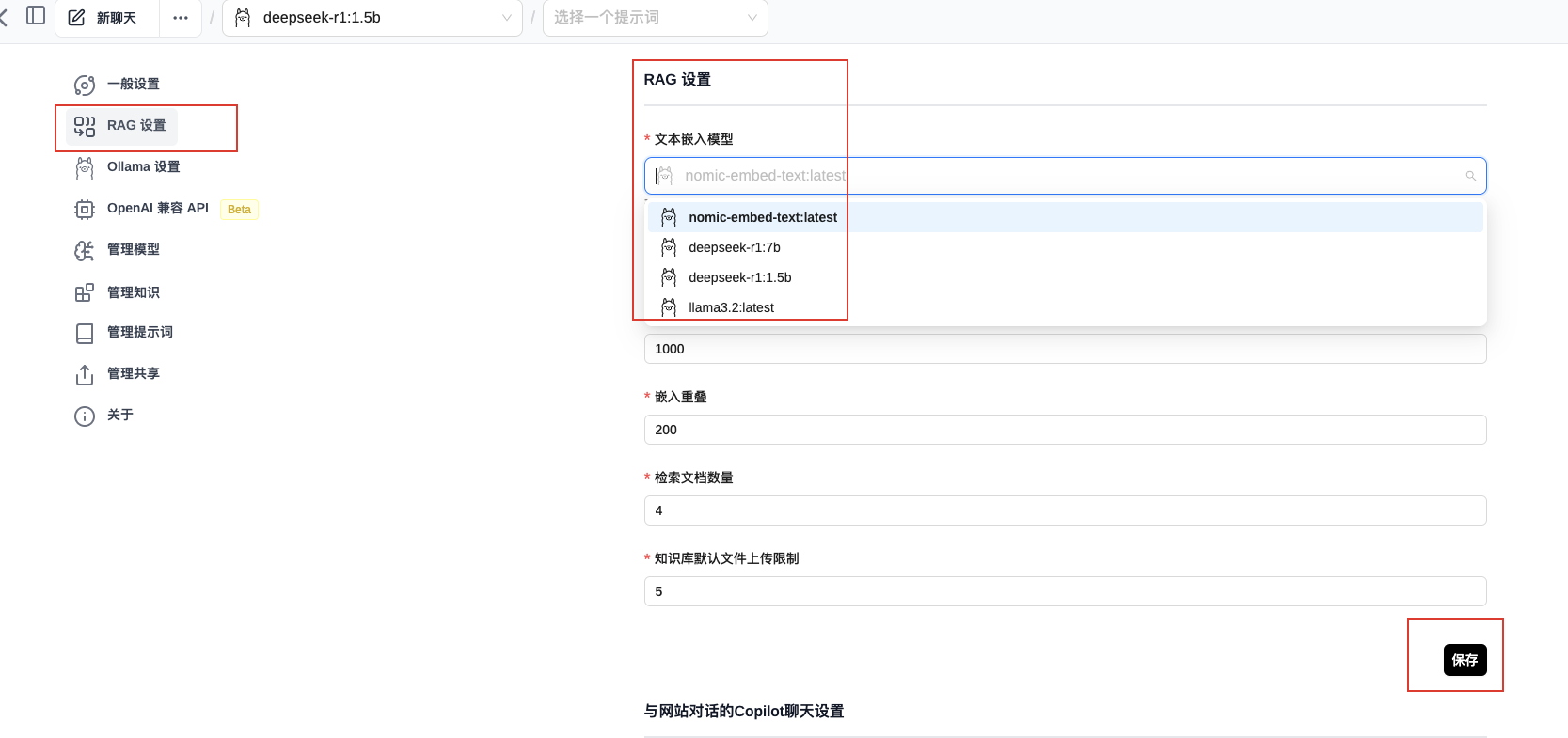Open the deepseek-r1:1.5b model selector dropdown
Image resolution: width=1568 pixels, height=738 pixels.
(x=372, y=18)
